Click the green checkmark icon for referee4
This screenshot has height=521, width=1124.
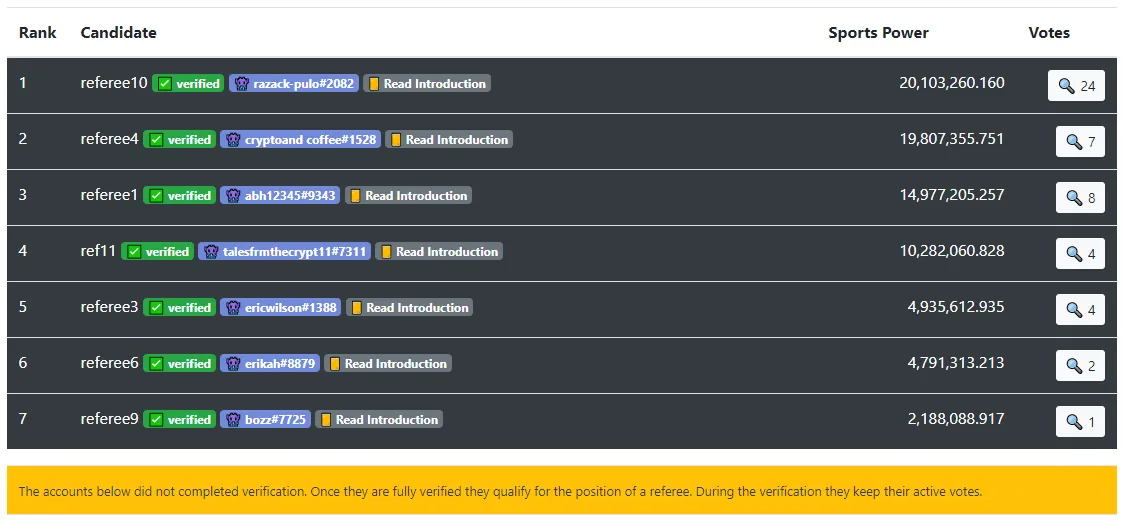click(x=156, y=140)
